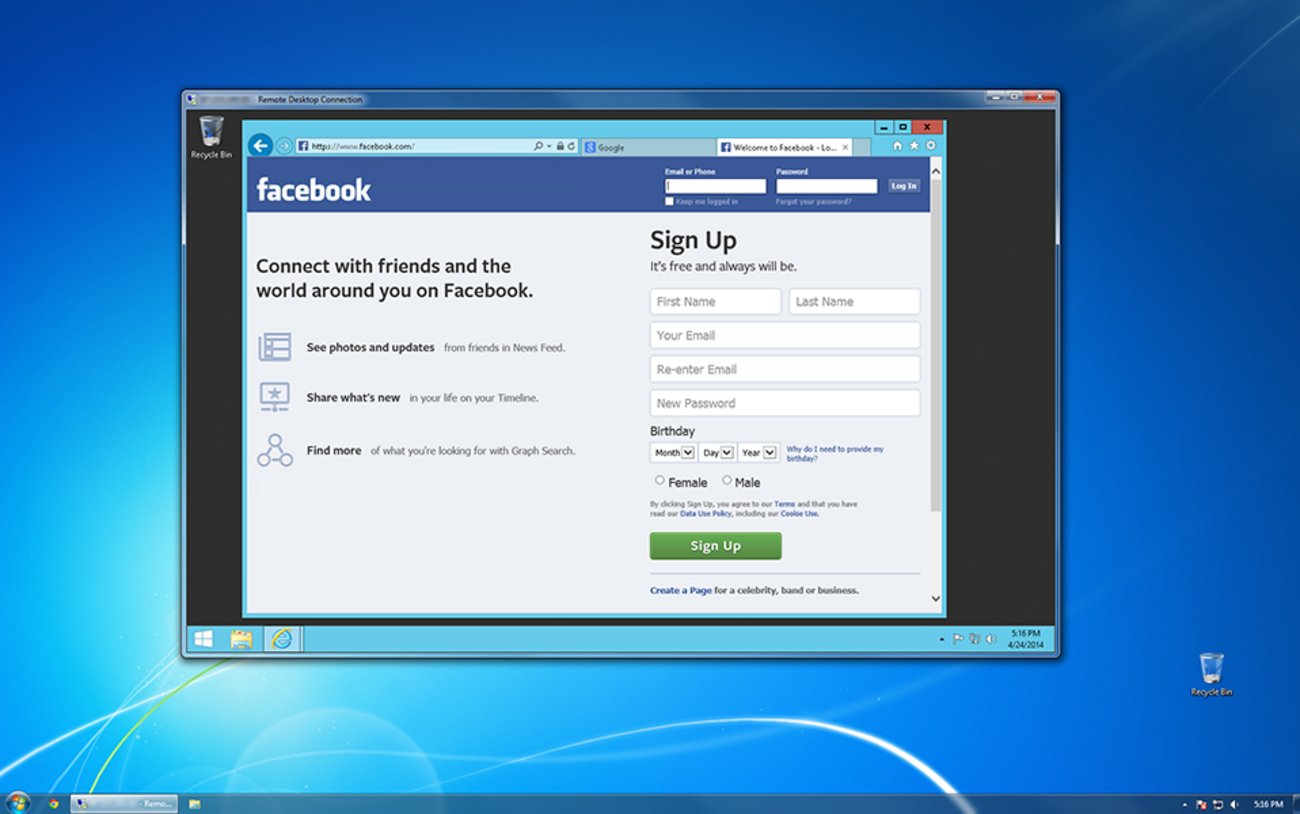This screenshot has height=814, width=1300.
Task: Open the remote desktop Recycle Bin icon
Action: (211, 138)
